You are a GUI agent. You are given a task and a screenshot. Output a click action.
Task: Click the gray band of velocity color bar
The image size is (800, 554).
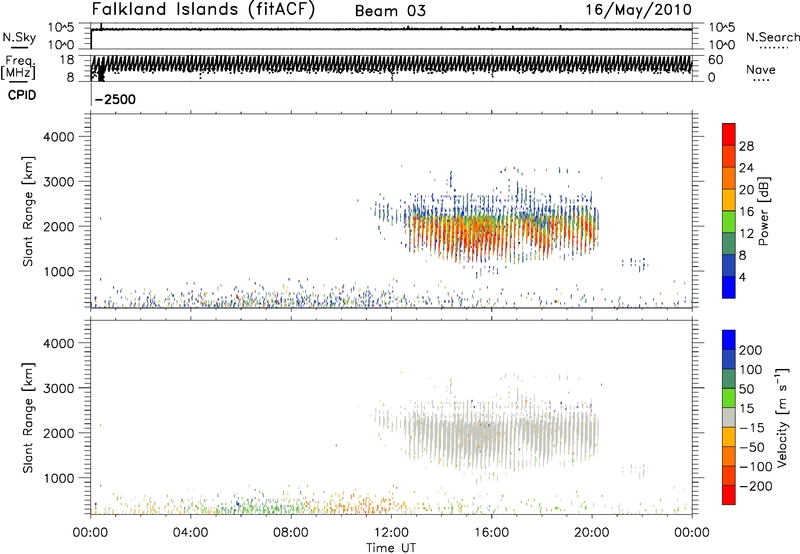pos(729,417)
